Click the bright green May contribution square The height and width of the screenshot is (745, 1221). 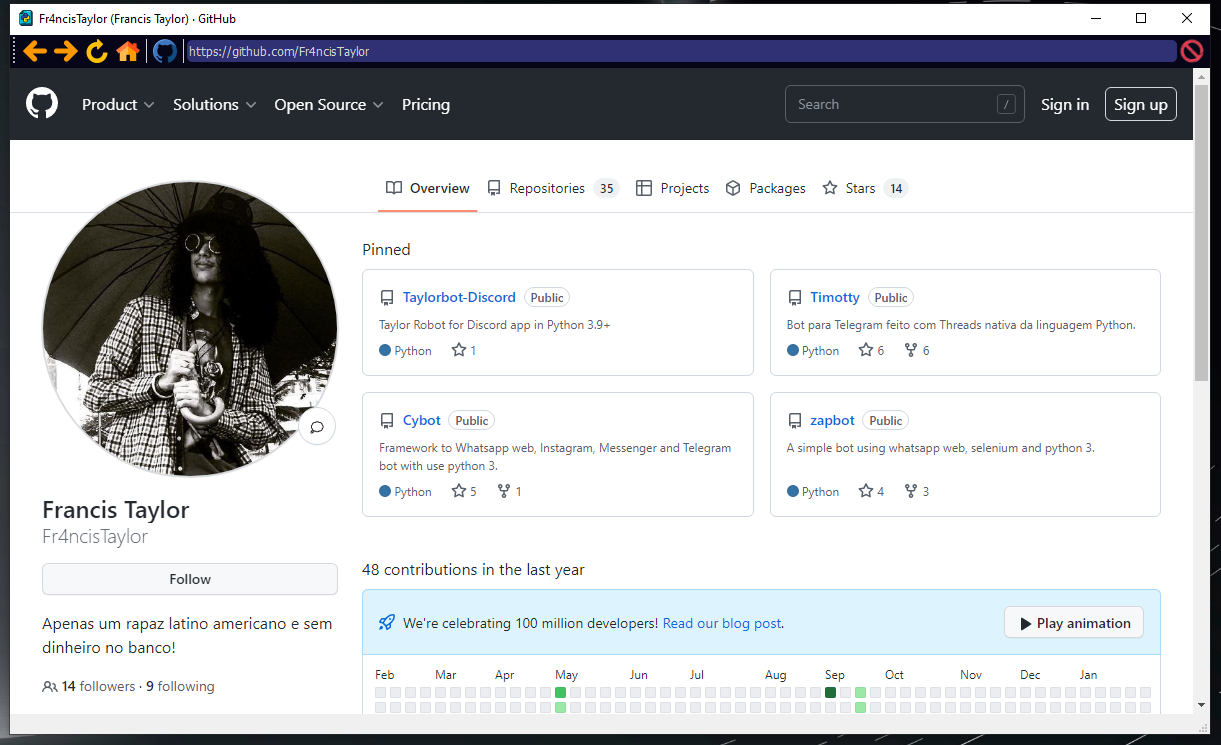click(560, 692)
